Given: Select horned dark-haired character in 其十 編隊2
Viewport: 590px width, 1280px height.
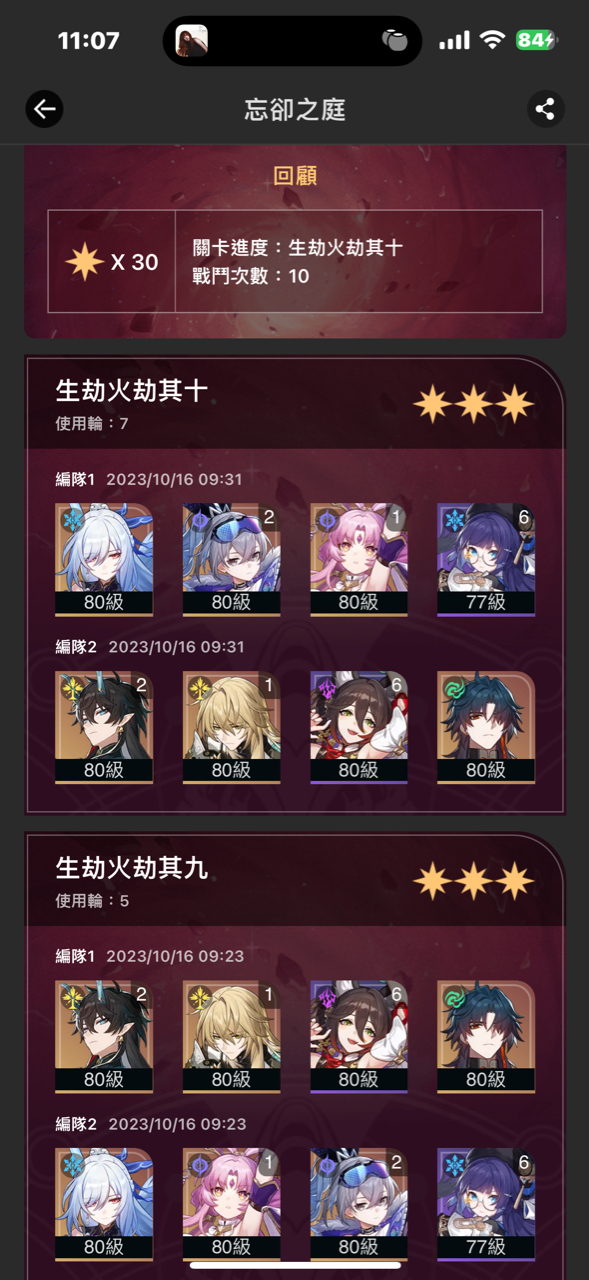Looking at the screenshot, I should tap(104, 728).
